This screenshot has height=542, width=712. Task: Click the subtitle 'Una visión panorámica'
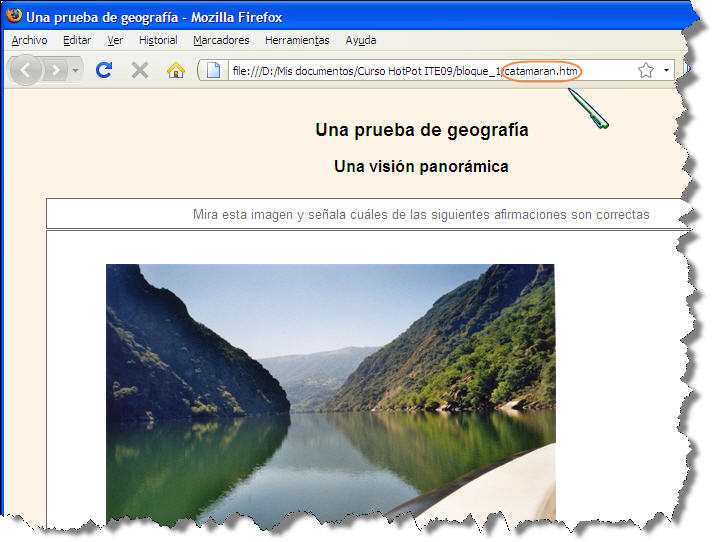[x=421, y=167]
